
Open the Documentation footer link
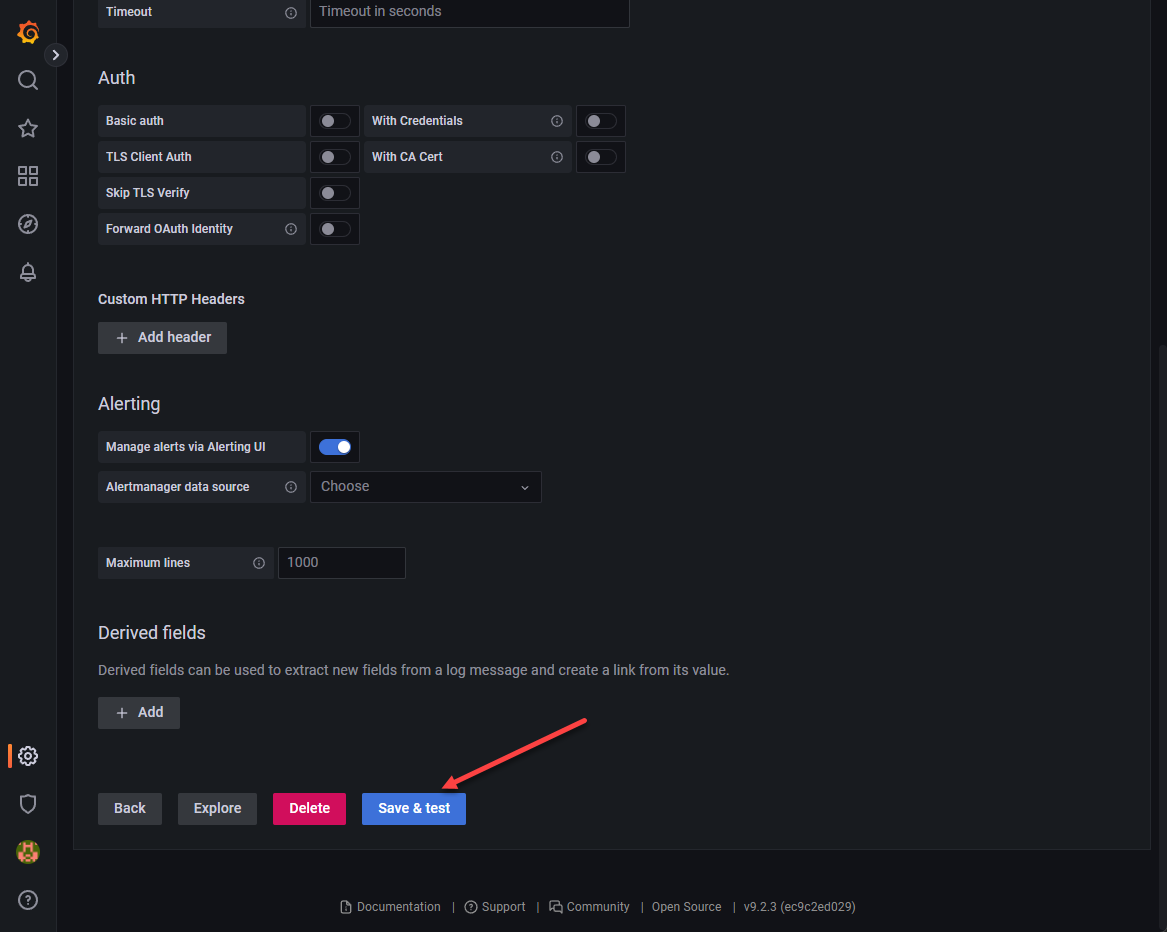[x=391, y=907]
